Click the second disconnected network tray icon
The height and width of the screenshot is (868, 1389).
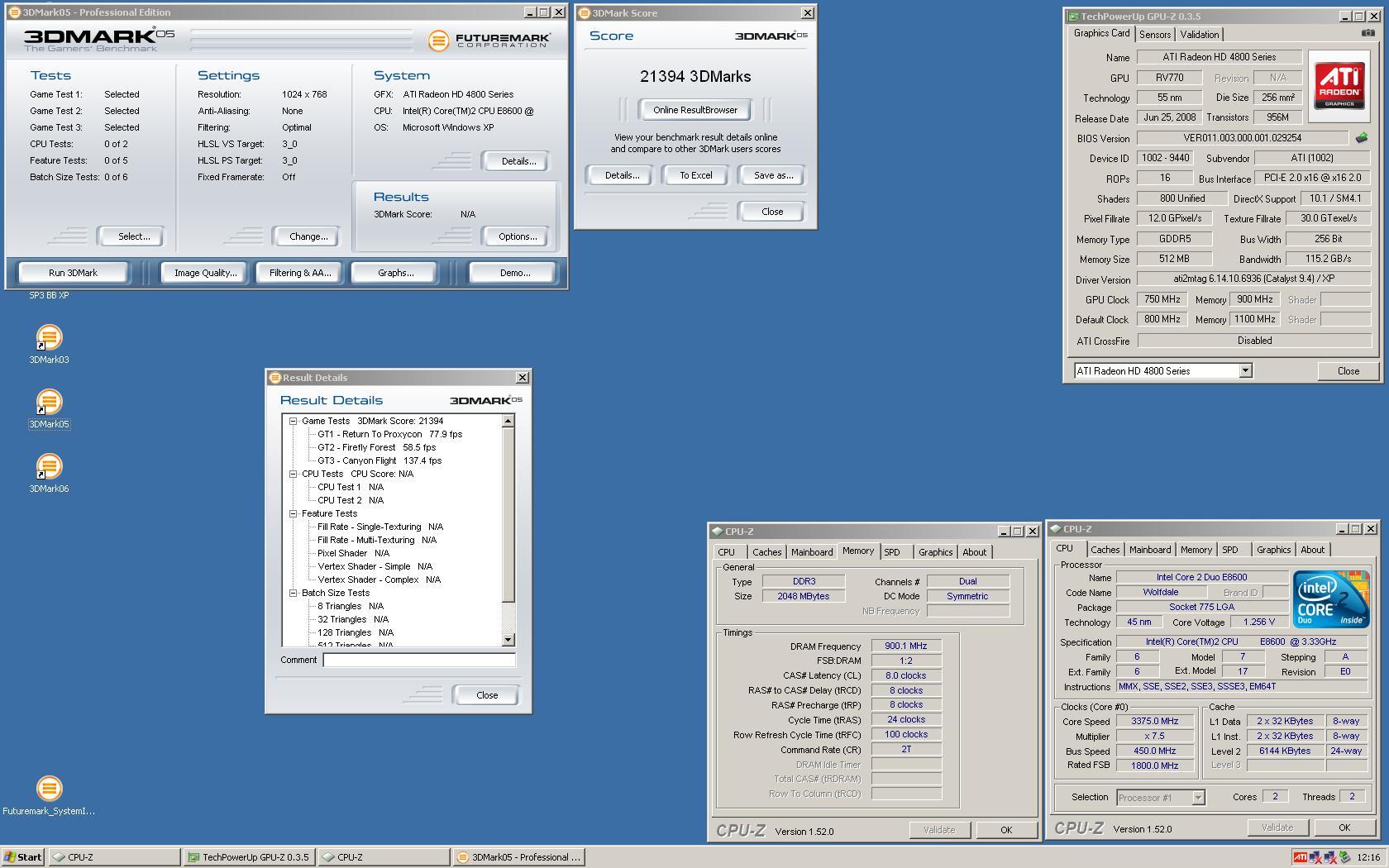coord(1329,857)
